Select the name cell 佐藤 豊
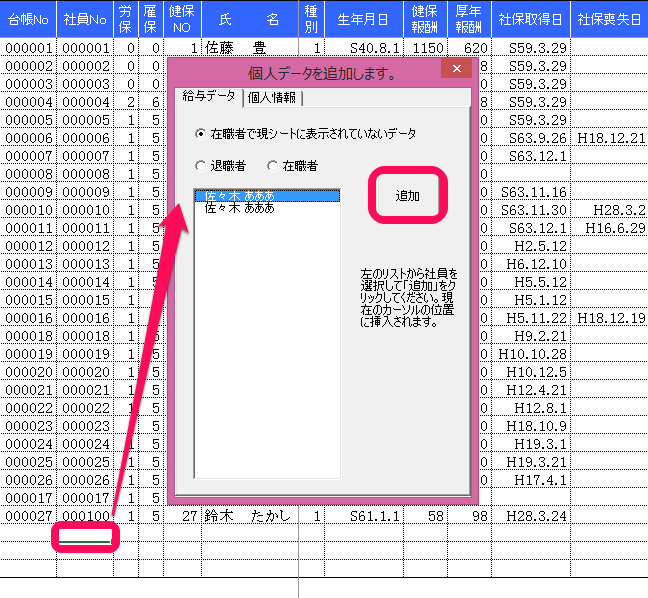 tap(250, 48)
